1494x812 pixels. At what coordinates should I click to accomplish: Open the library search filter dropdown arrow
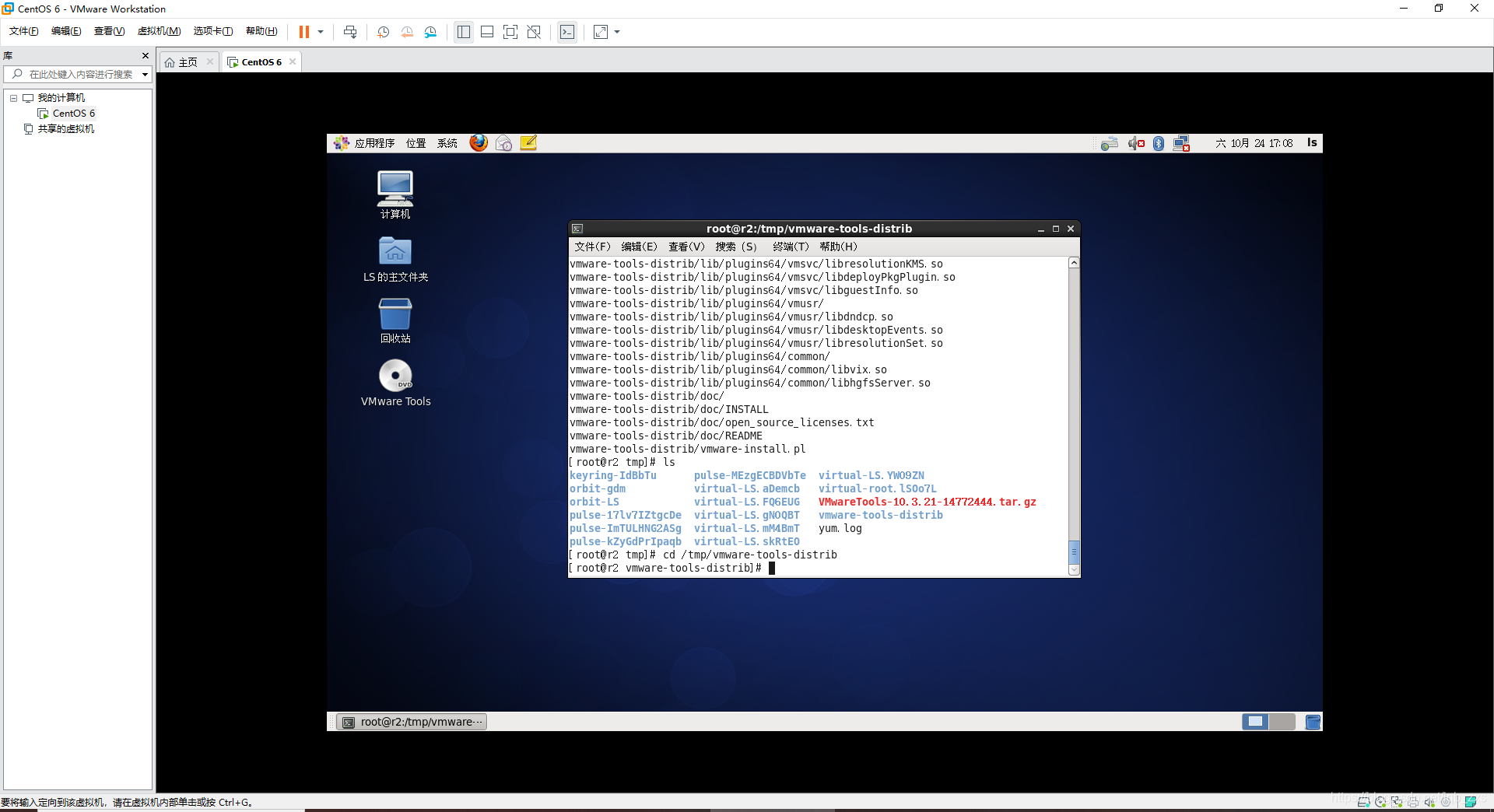pos(145,75)
